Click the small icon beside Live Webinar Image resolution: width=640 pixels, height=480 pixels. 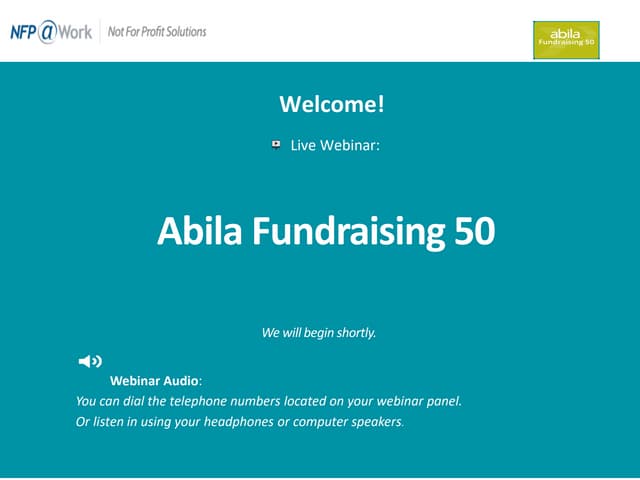tap(276, 145)
